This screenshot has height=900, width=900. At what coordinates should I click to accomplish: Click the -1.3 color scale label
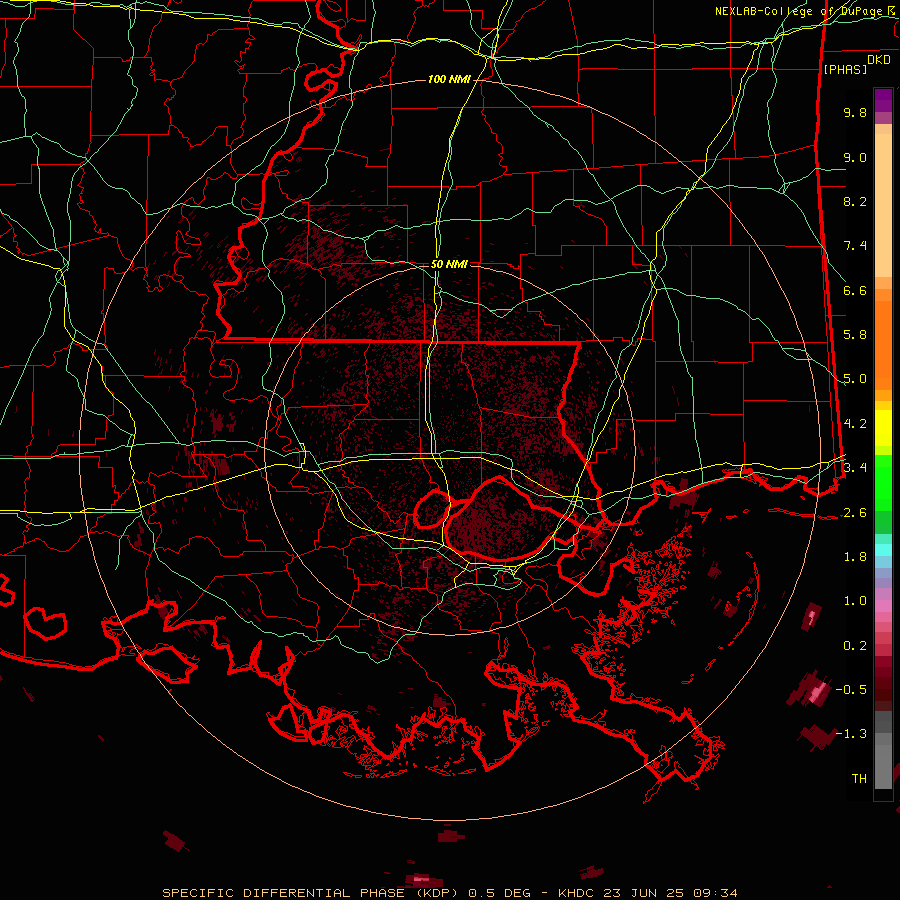coord(851,735)
